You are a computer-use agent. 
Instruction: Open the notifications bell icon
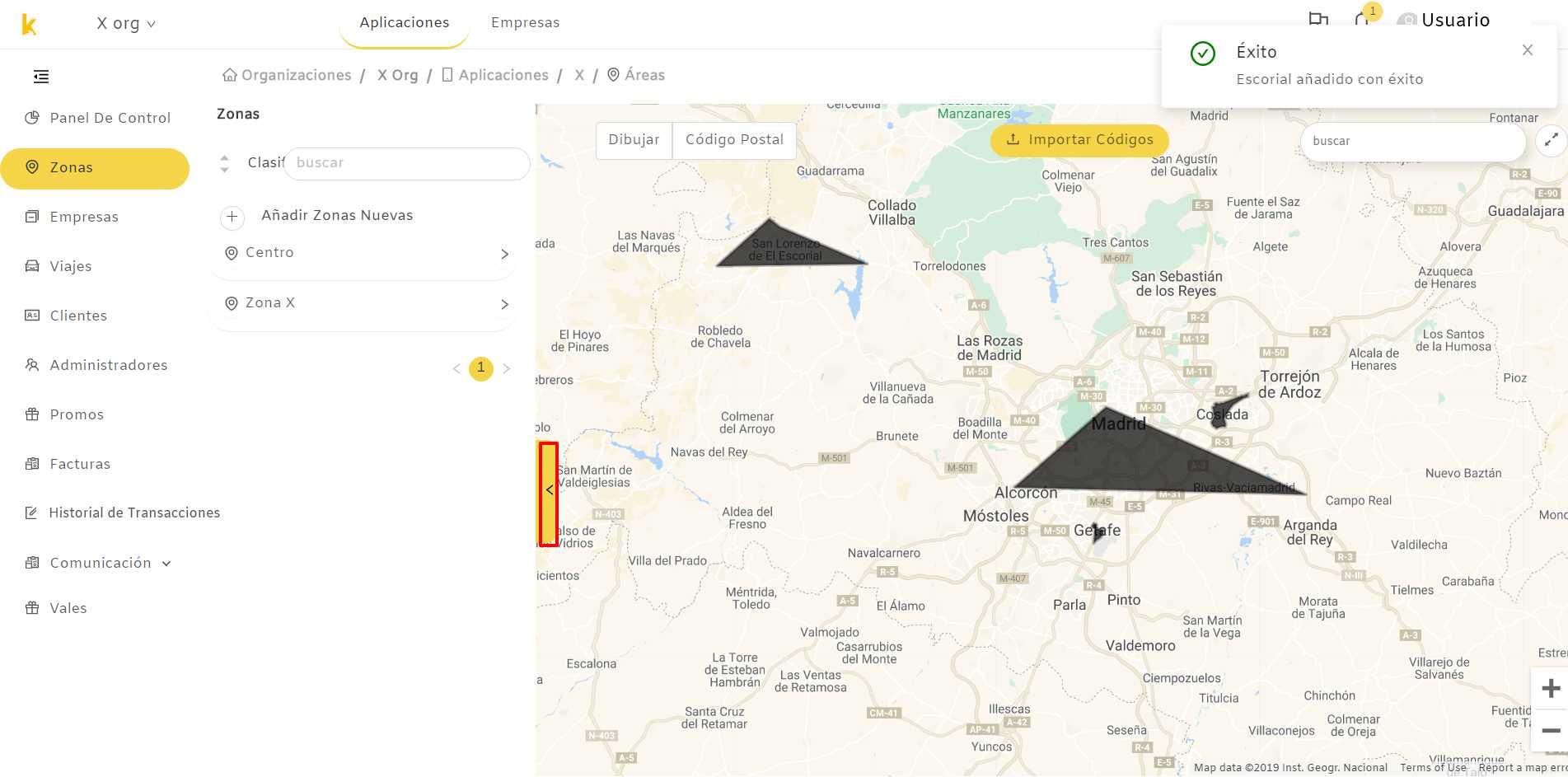pyautogui.click(x=1361, y=18)
